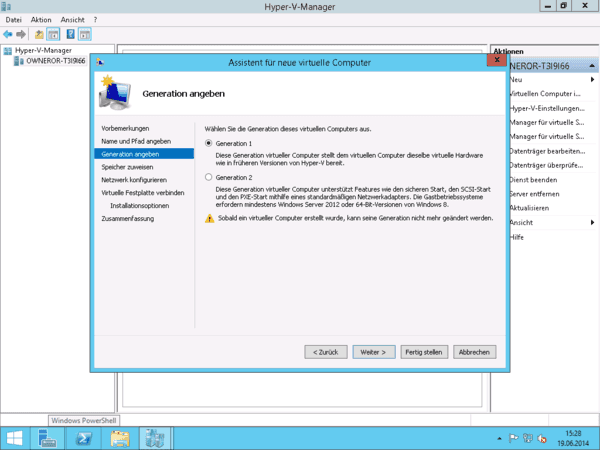600x450 pixels.
Task: Go to the Netzwerk konfigurieren step
Action: point(134,180)
